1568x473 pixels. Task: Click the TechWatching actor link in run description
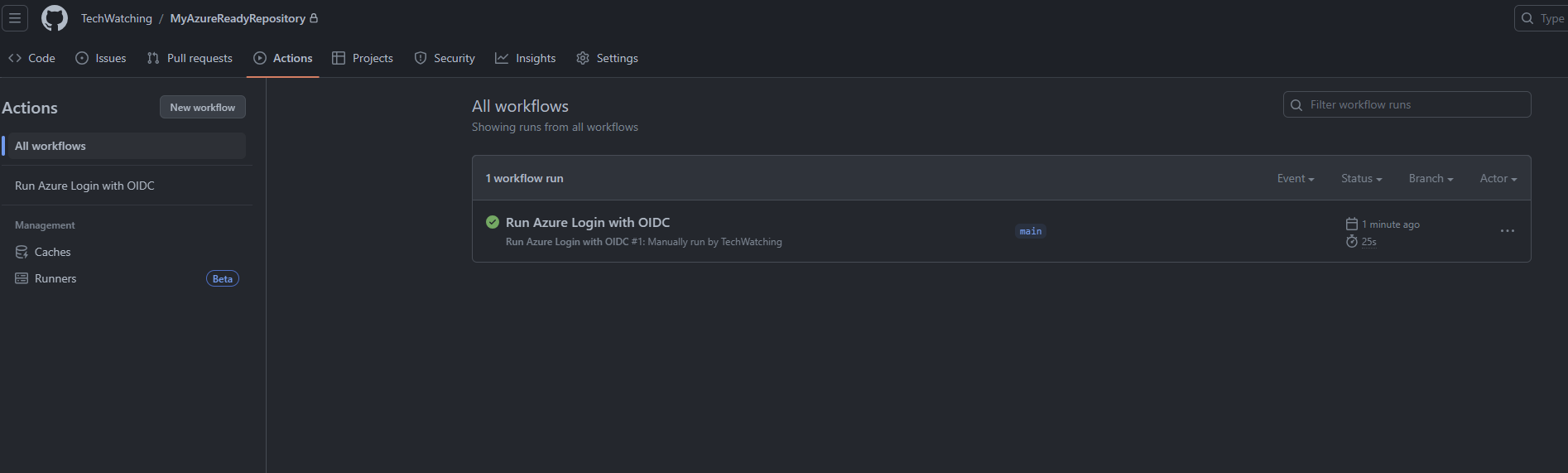tap(751, 242)
